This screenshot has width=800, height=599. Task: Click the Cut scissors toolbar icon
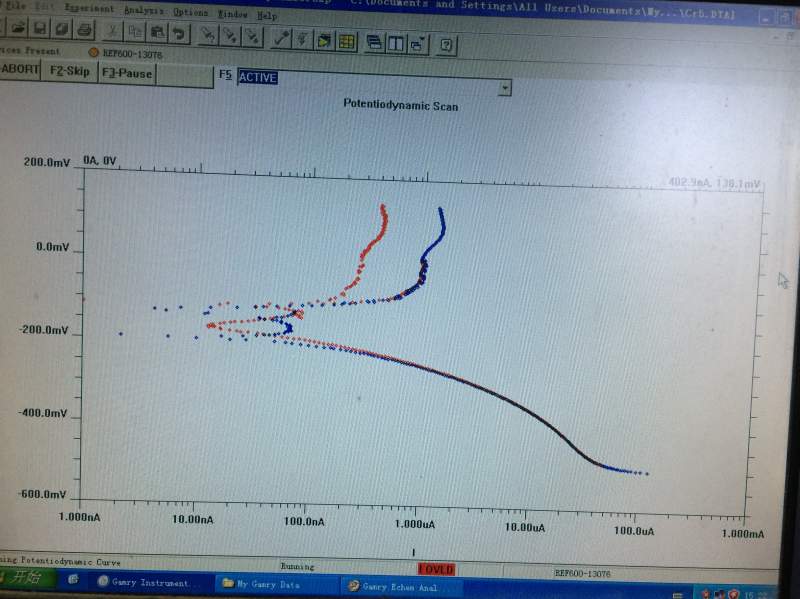pyautogui.click(x=112, y=32)
